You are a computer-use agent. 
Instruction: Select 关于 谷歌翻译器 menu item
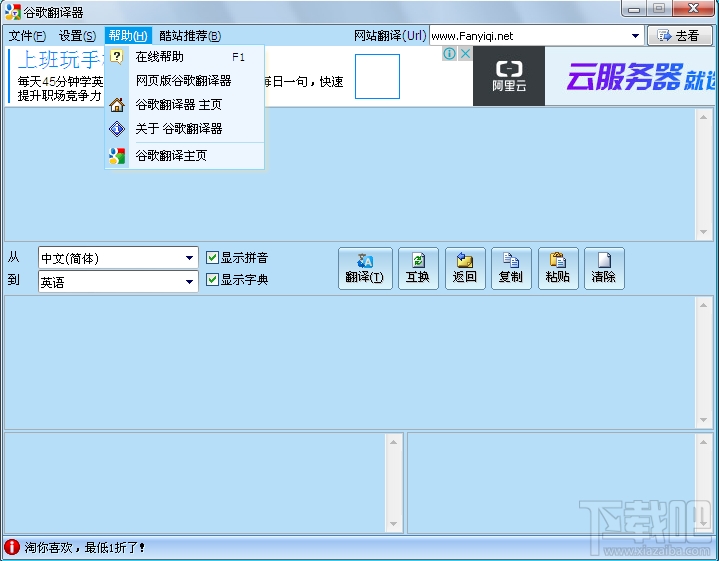[184, 128]
